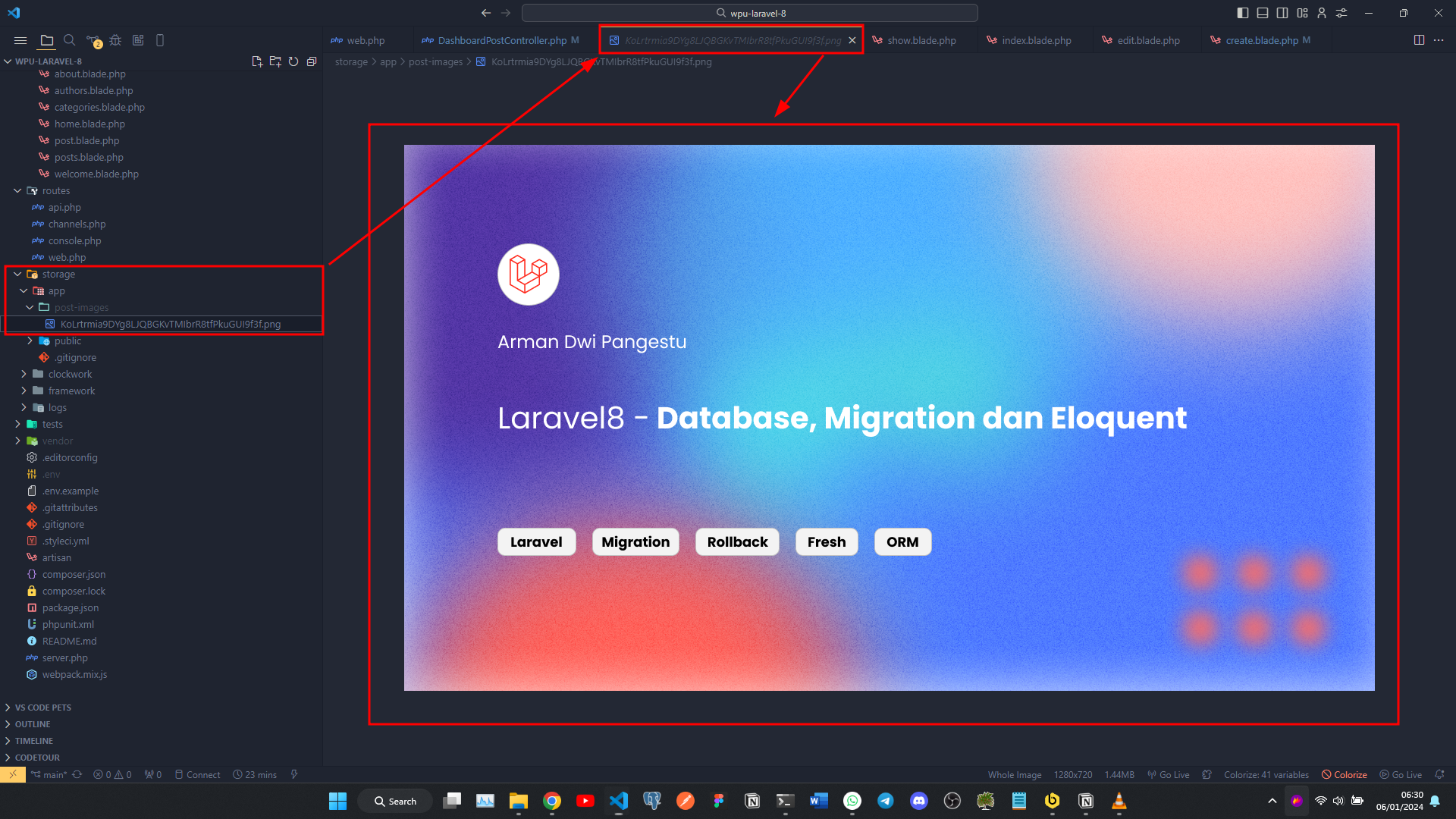Image resolution: width=1456 pixels, height=819 pixels.
Task: Click the main* branch indicator
Action: [x=49, y=774]
